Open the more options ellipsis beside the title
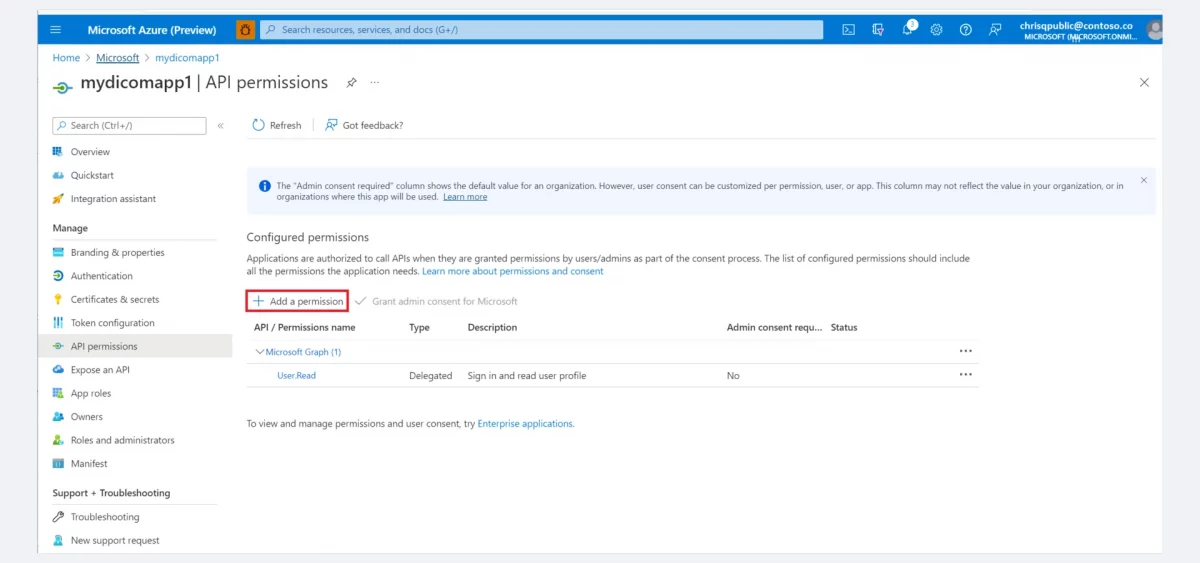1200x563 pixels. tap(375, 82)
